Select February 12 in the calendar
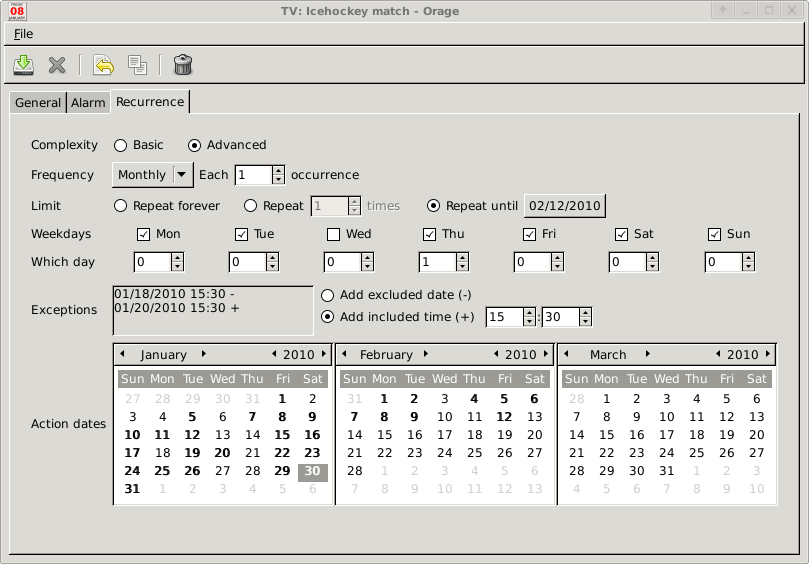Viewport: 809px width, 564px height. tap(504, 417)
